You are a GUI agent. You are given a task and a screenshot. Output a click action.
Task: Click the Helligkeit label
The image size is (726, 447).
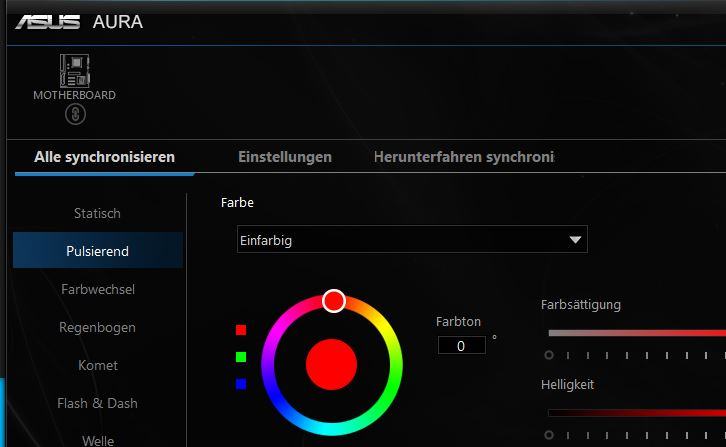[x=567, y=384]
